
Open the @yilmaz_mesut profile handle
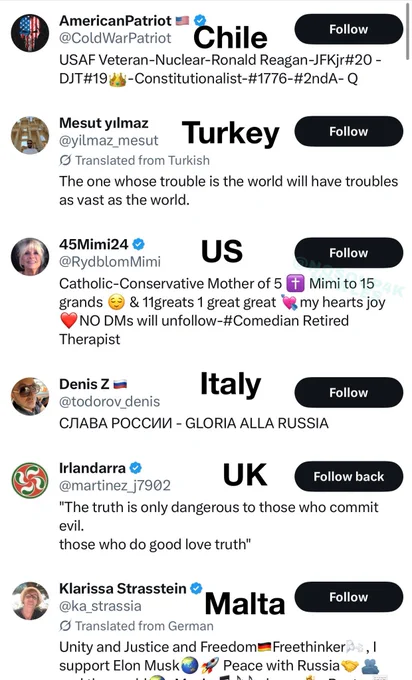point(109,141)
